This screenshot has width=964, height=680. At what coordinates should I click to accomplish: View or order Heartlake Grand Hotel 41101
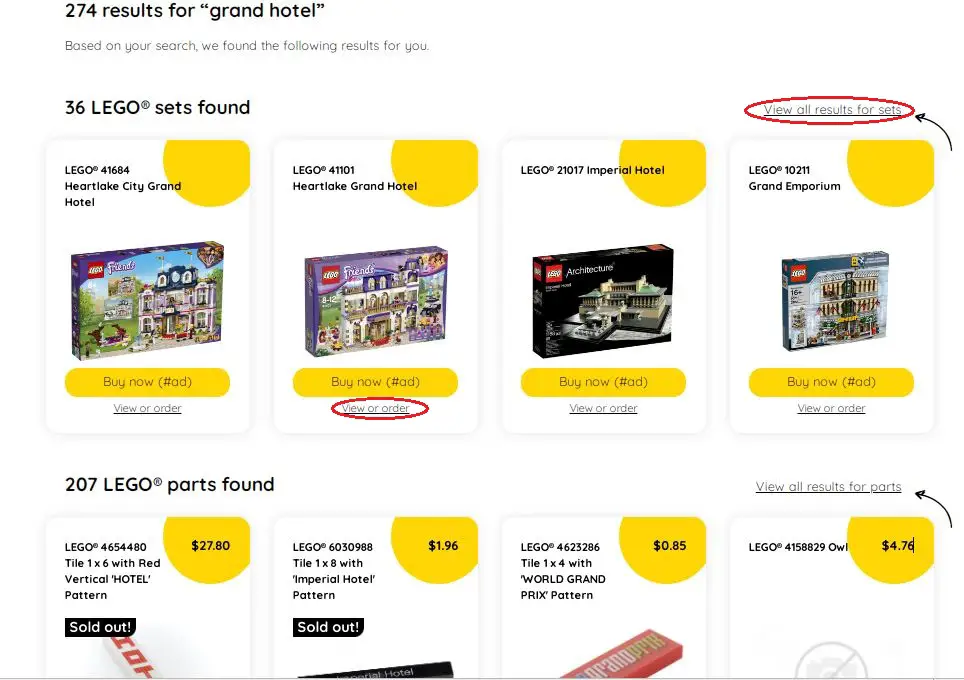(x=376, y=408)
